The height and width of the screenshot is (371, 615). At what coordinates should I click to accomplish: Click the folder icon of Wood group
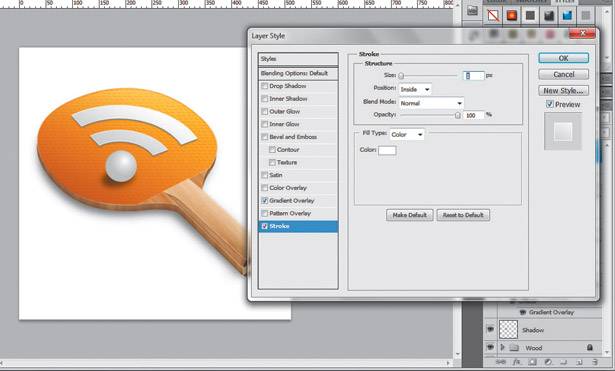[514, 348]
